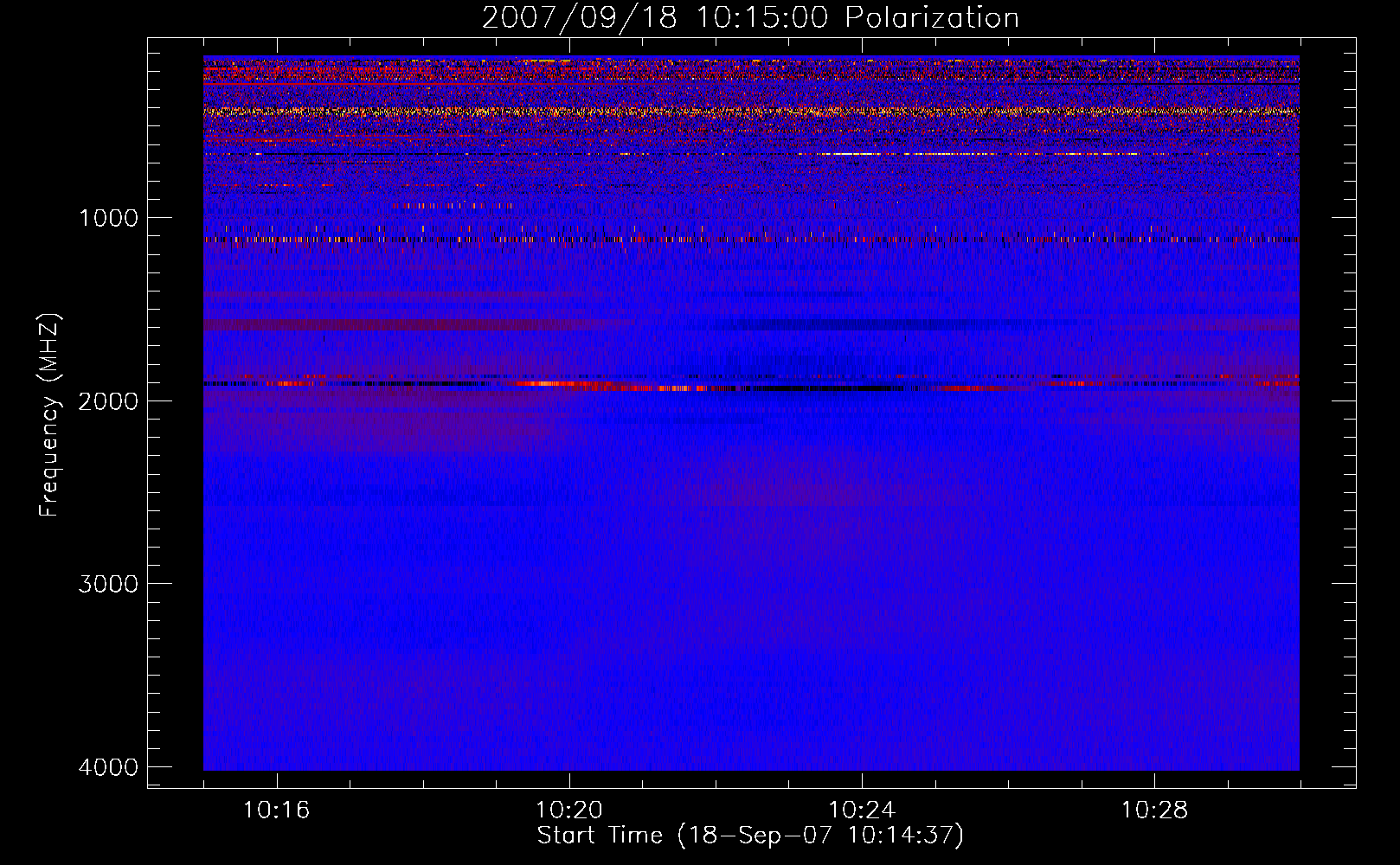1400x865 pixels.
Task: Click the 10:28 time tick label
Action: pyautogui.click(x=1154, y=811)
